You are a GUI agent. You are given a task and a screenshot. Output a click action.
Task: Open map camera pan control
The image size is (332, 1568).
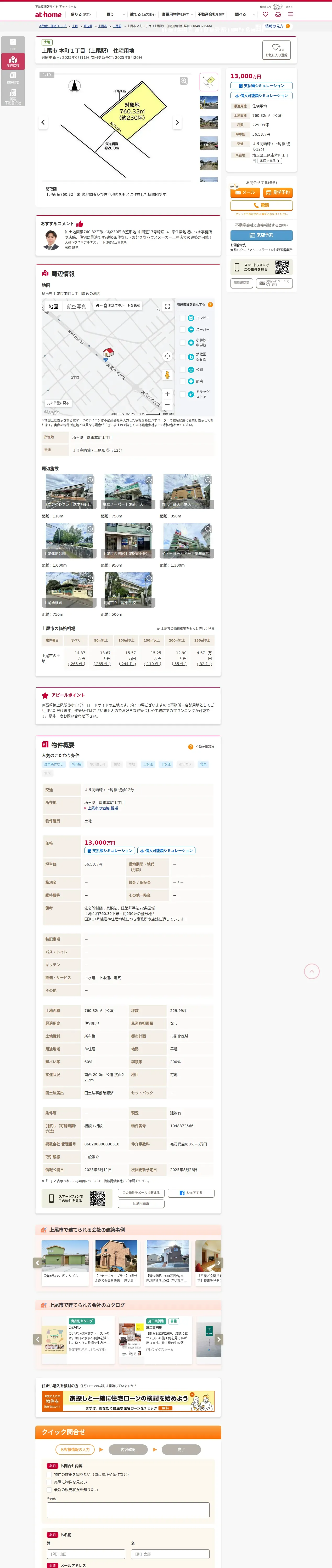(x=167, y=356)
